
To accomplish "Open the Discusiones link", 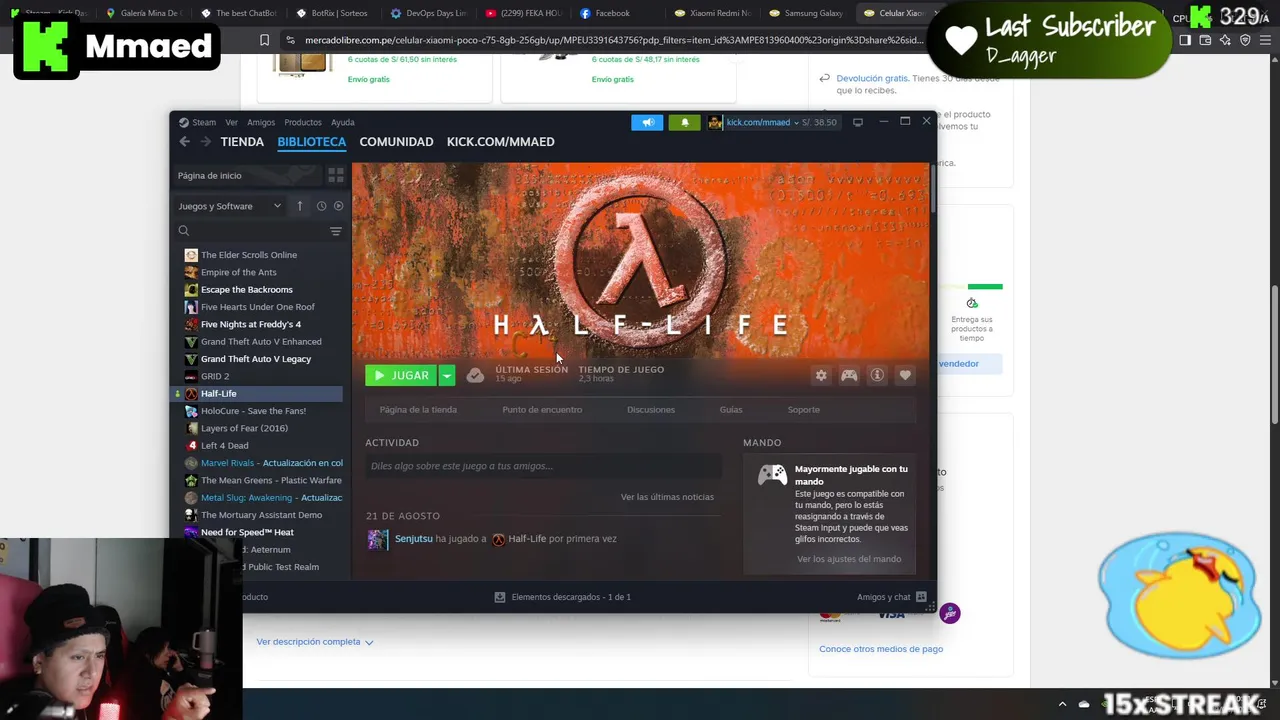I will click(651, 410).
